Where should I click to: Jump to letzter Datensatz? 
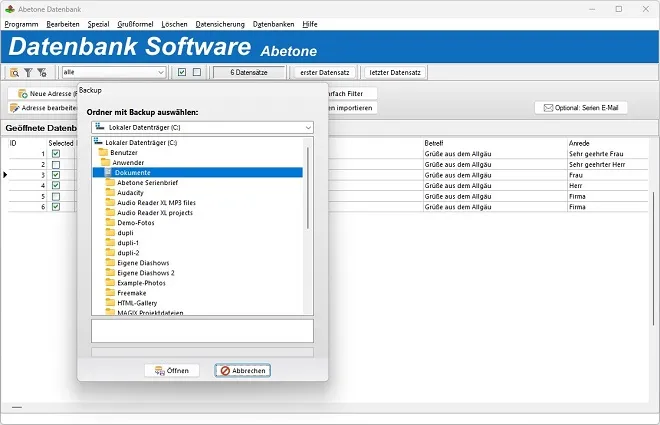tap(395, 72)
